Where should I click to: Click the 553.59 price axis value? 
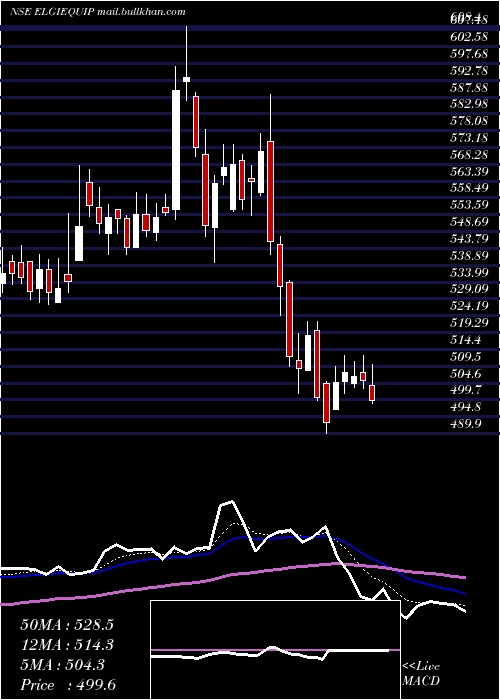469,205
